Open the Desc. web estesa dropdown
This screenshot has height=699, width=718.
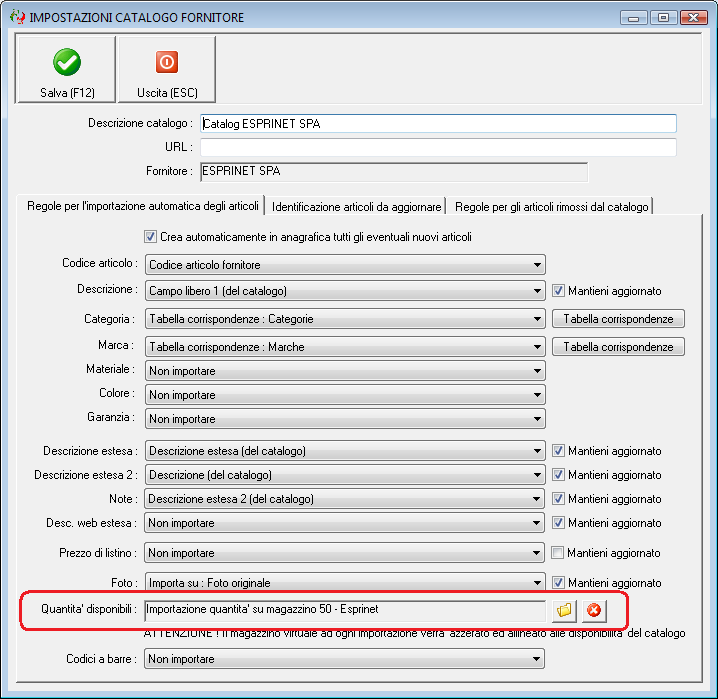(344, 523)
